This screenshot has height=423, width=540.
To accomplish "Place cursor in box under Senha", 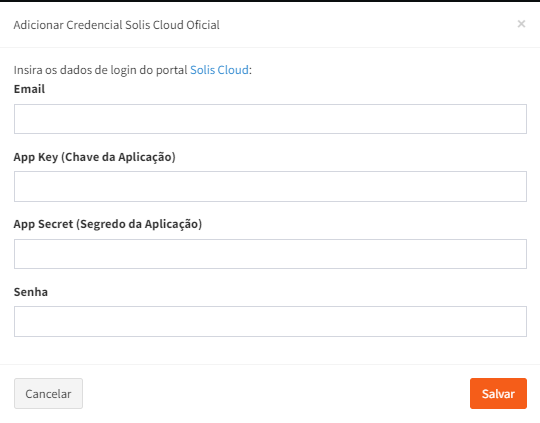I will [x=270, y=321].
